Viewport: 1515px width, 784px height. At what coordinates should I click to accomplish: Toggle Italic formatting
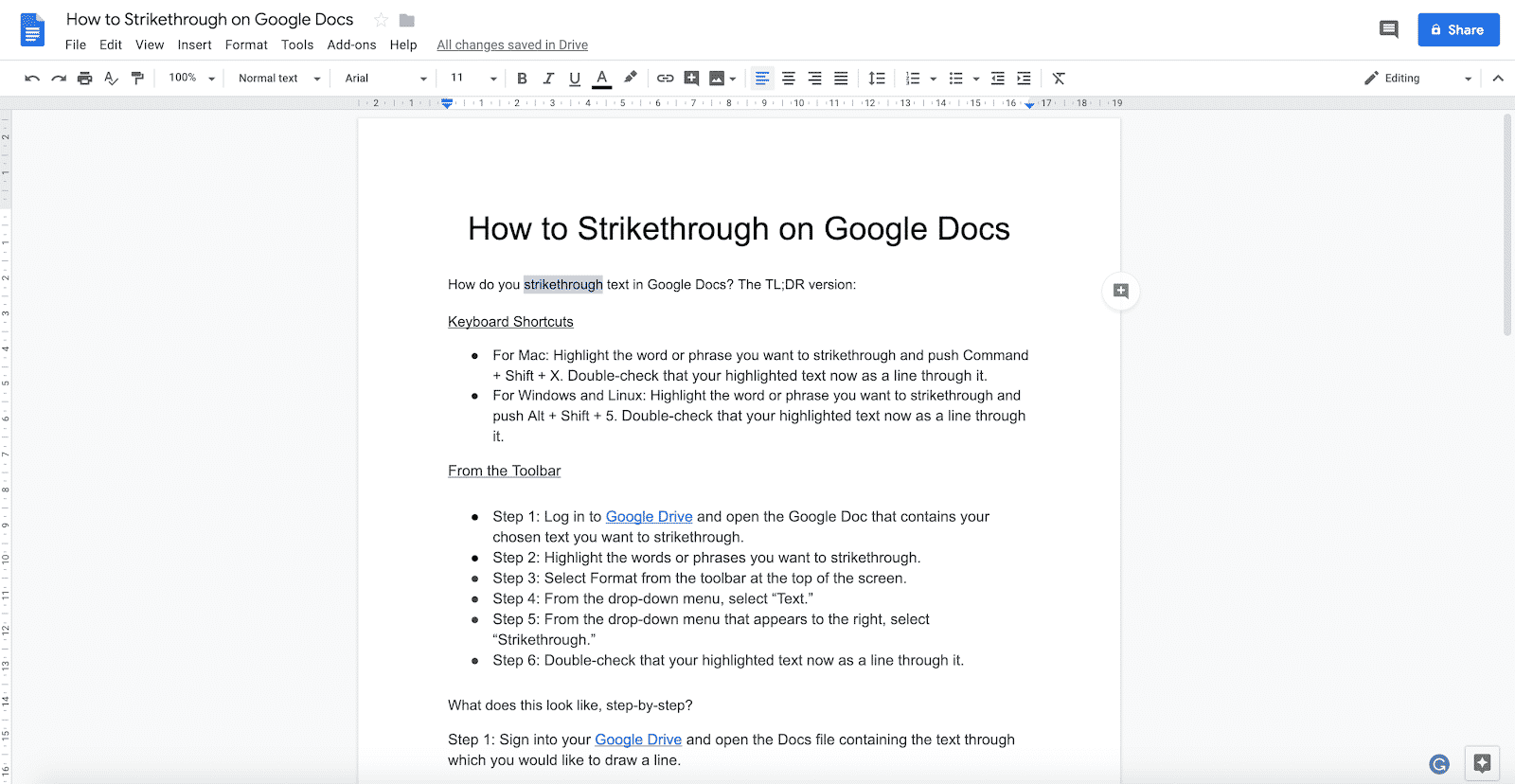click(x=548, y=79)
